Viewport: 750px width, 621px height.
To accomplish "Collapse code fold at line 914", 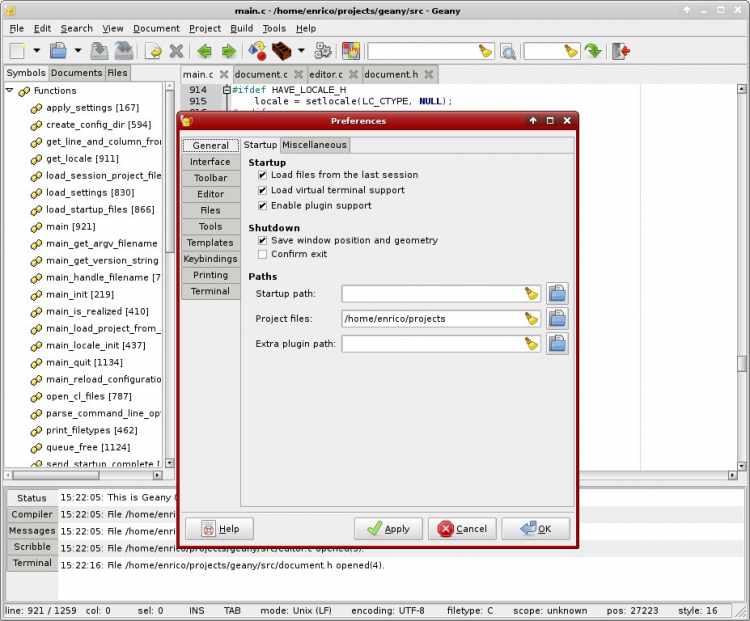I will [227, 89].
